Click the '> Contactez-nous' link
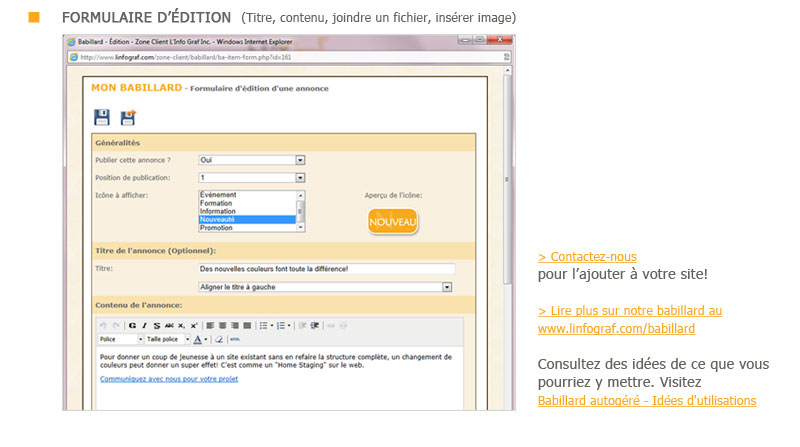This screenshot has height=447, width=800. click(587, 257)
